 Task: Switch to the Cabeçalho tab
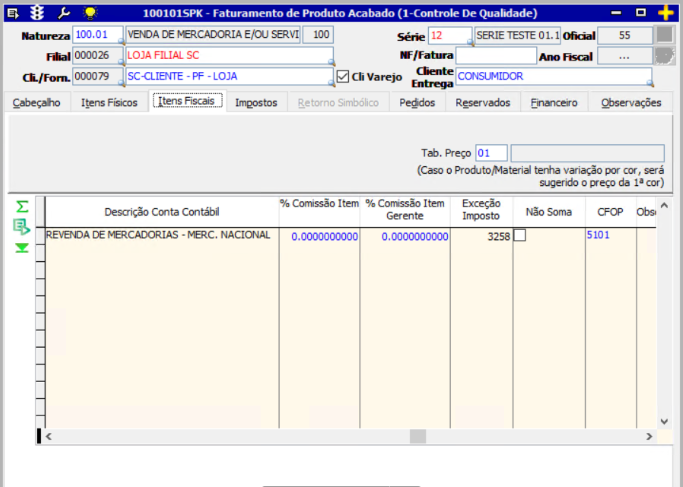point(37,103)
